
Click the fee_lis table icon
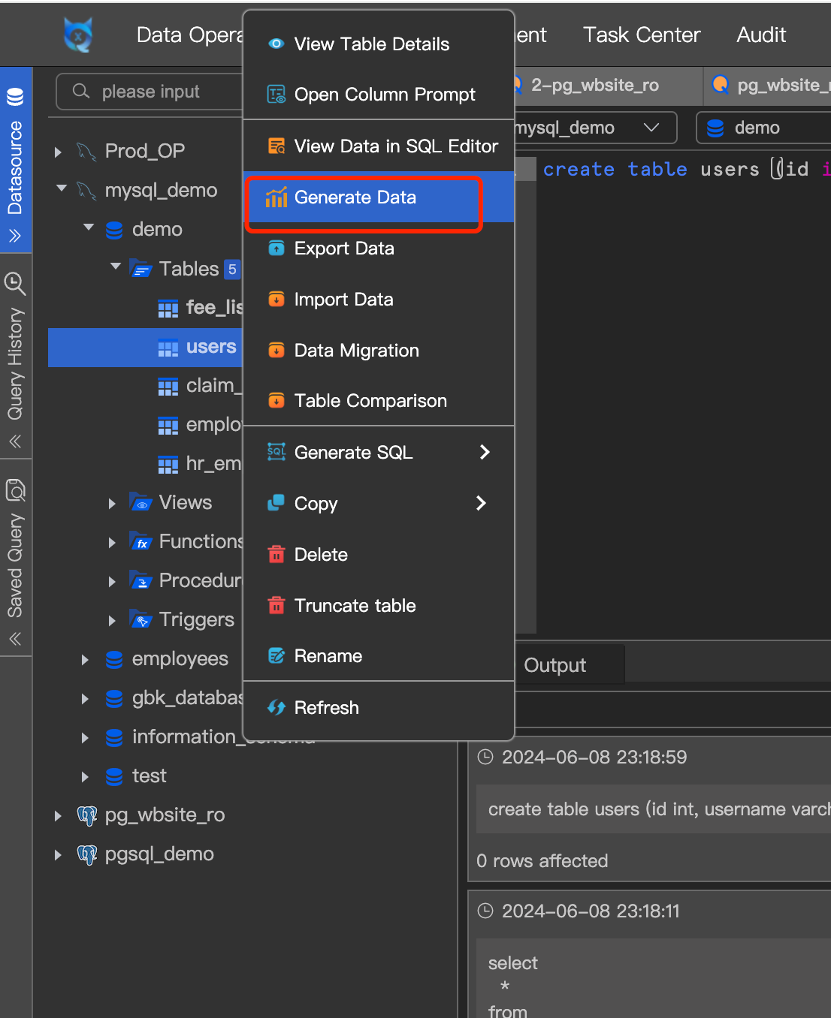pyautogui.click(x=168, y=308)
